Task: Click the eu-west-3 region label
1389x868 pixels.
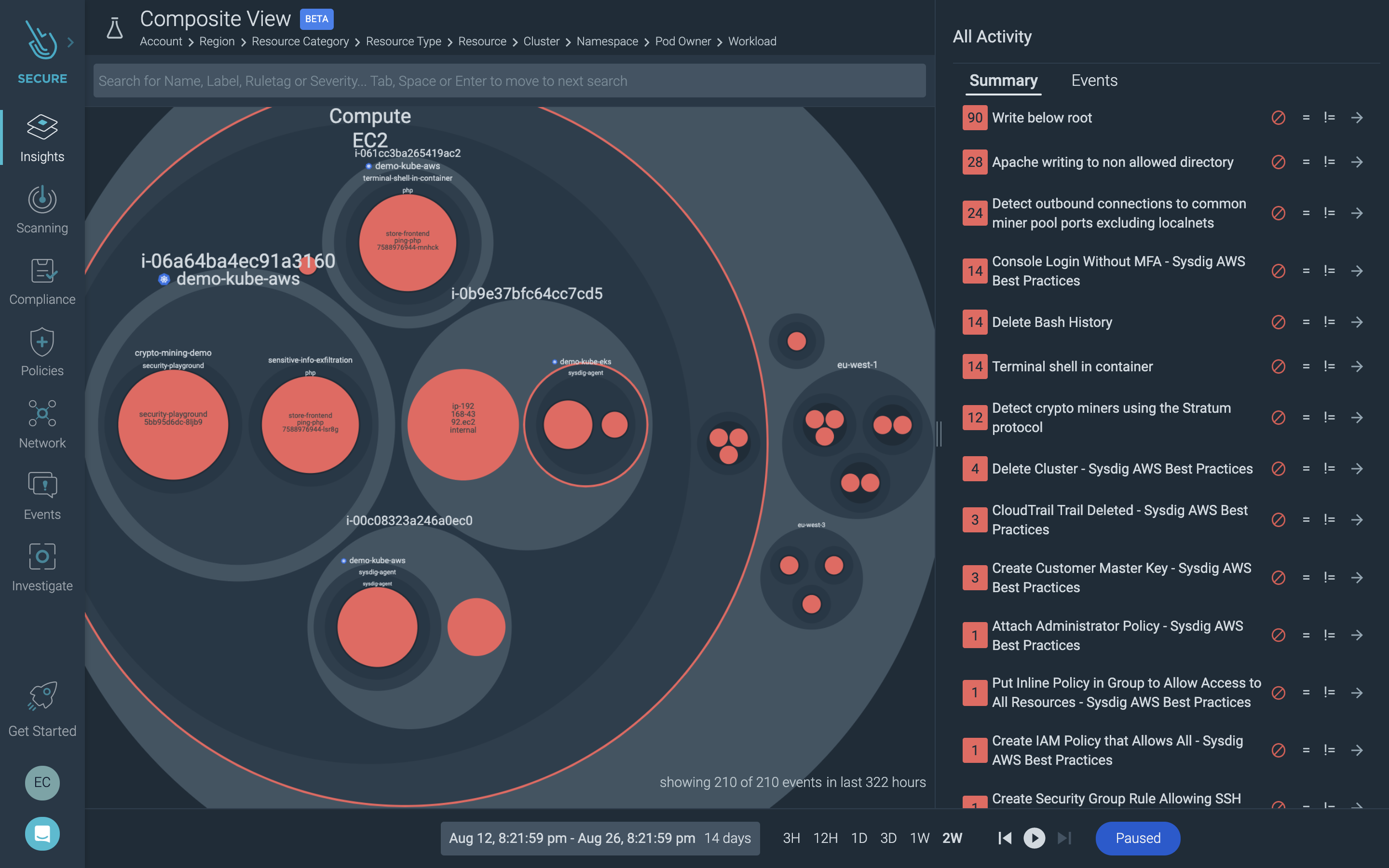Action: [x=811, y=525]
